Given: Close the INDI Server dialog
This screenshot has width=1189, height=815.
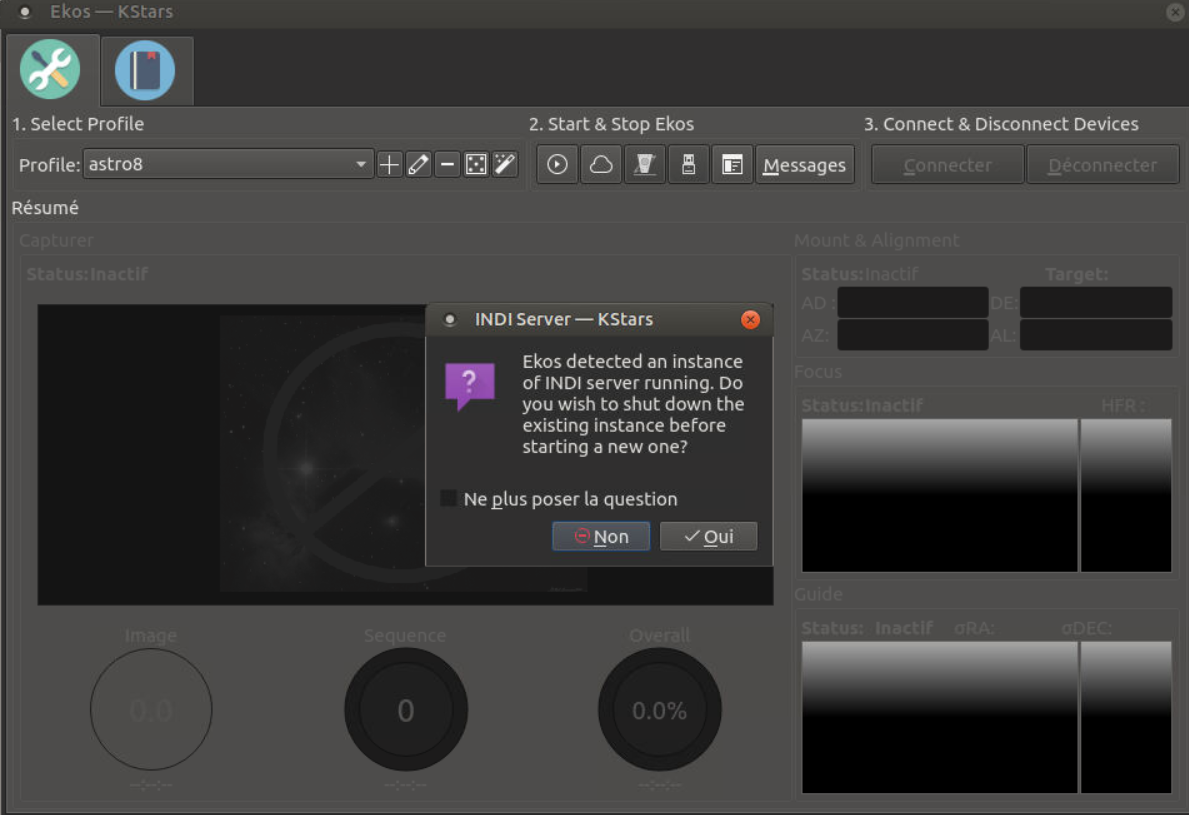Looking at the screenshot, I should coord(750,320).
